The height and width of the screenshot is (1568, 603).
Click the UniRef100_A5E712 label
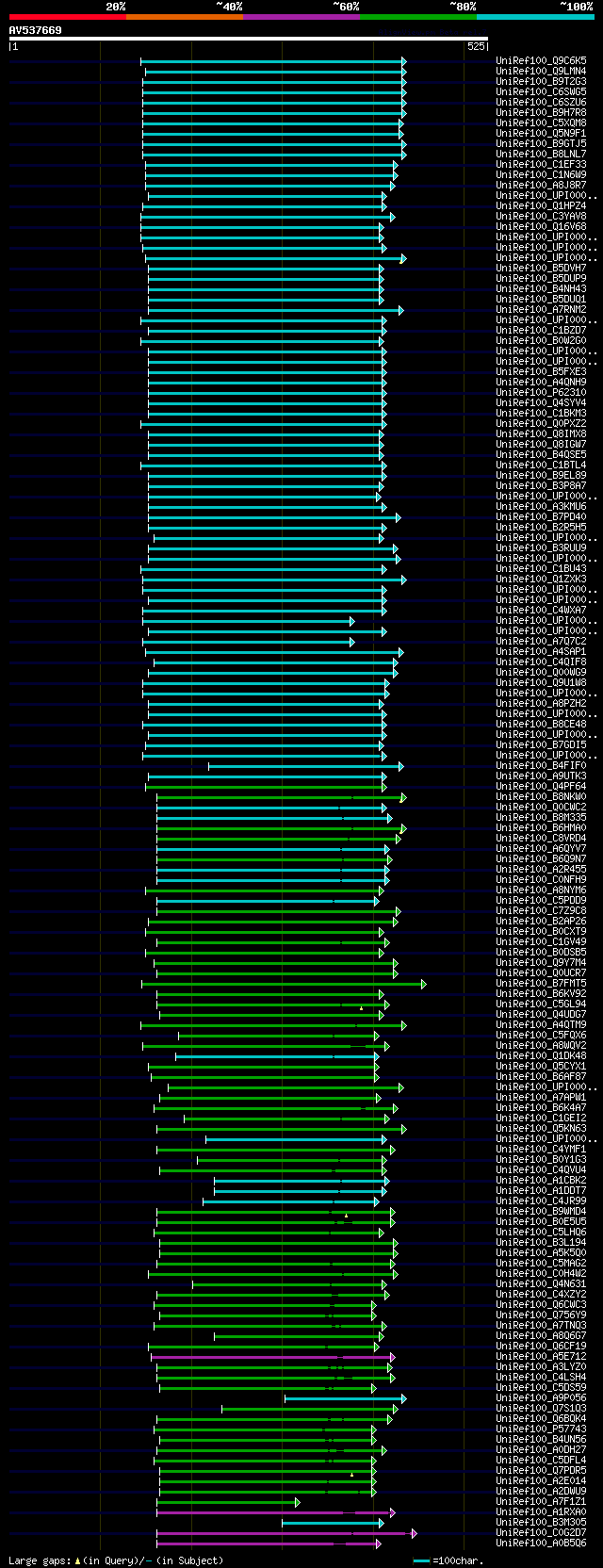click(x=541, y=1357)
